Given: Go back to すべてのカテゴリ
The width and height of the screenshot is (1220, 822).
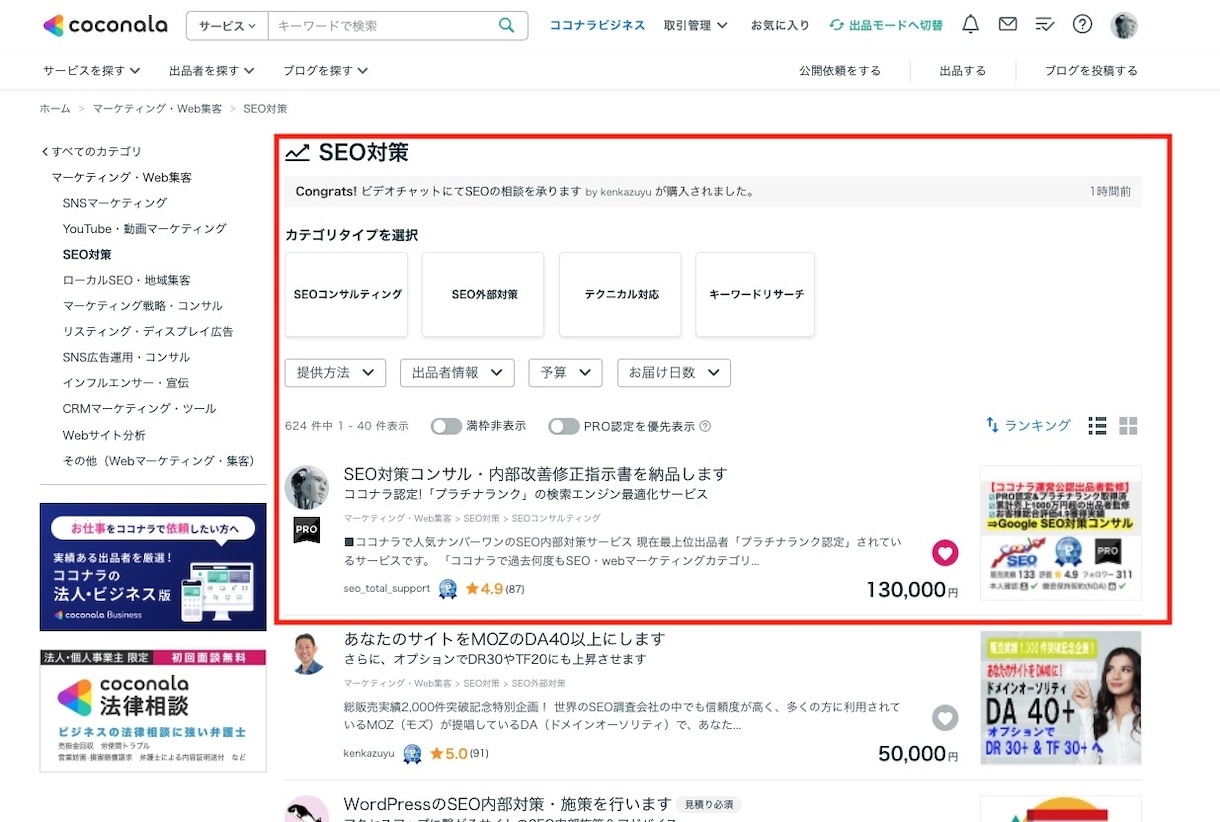Looking at the screenshot, I should coord(91,152).
